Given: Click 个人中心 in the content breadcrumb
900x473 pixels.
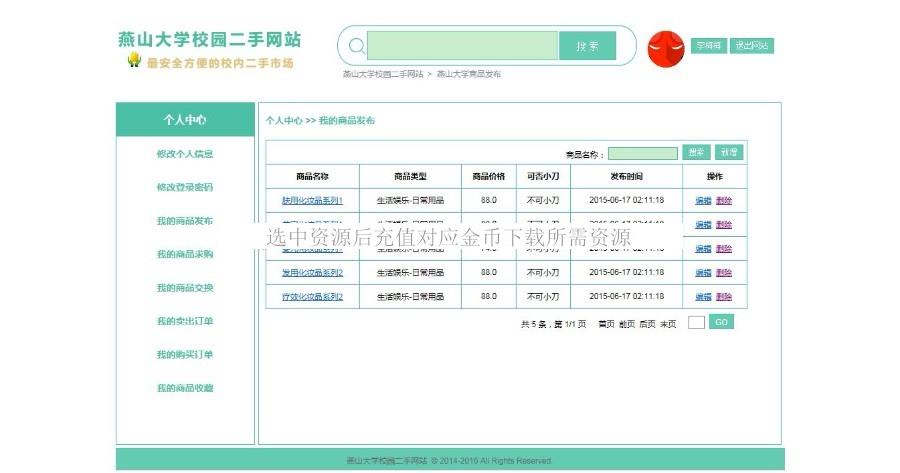Looking at the screenshot, I should (284, 121).
